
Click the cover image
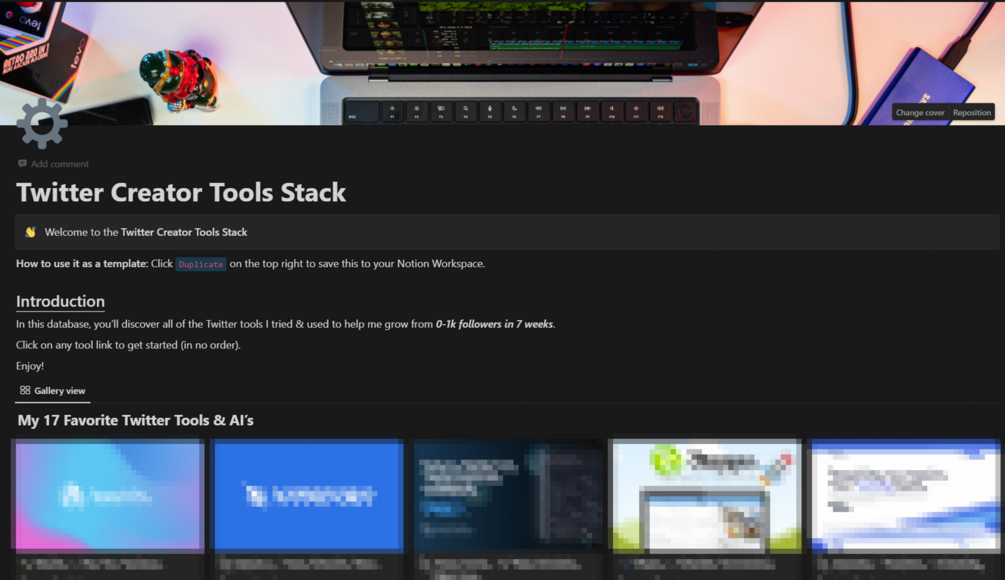tap(502, 63)
